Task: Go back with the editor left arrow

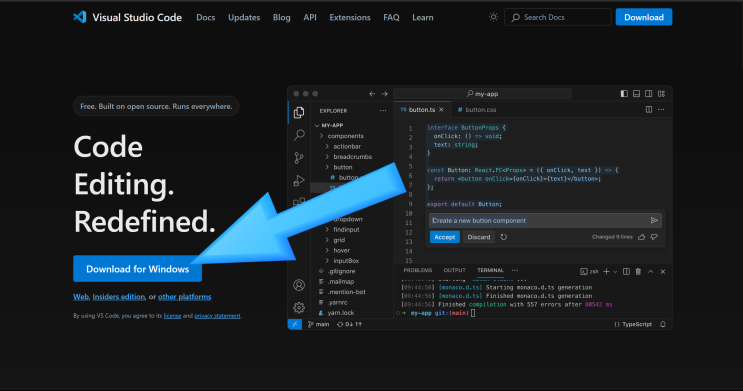Action: point(372,94)
